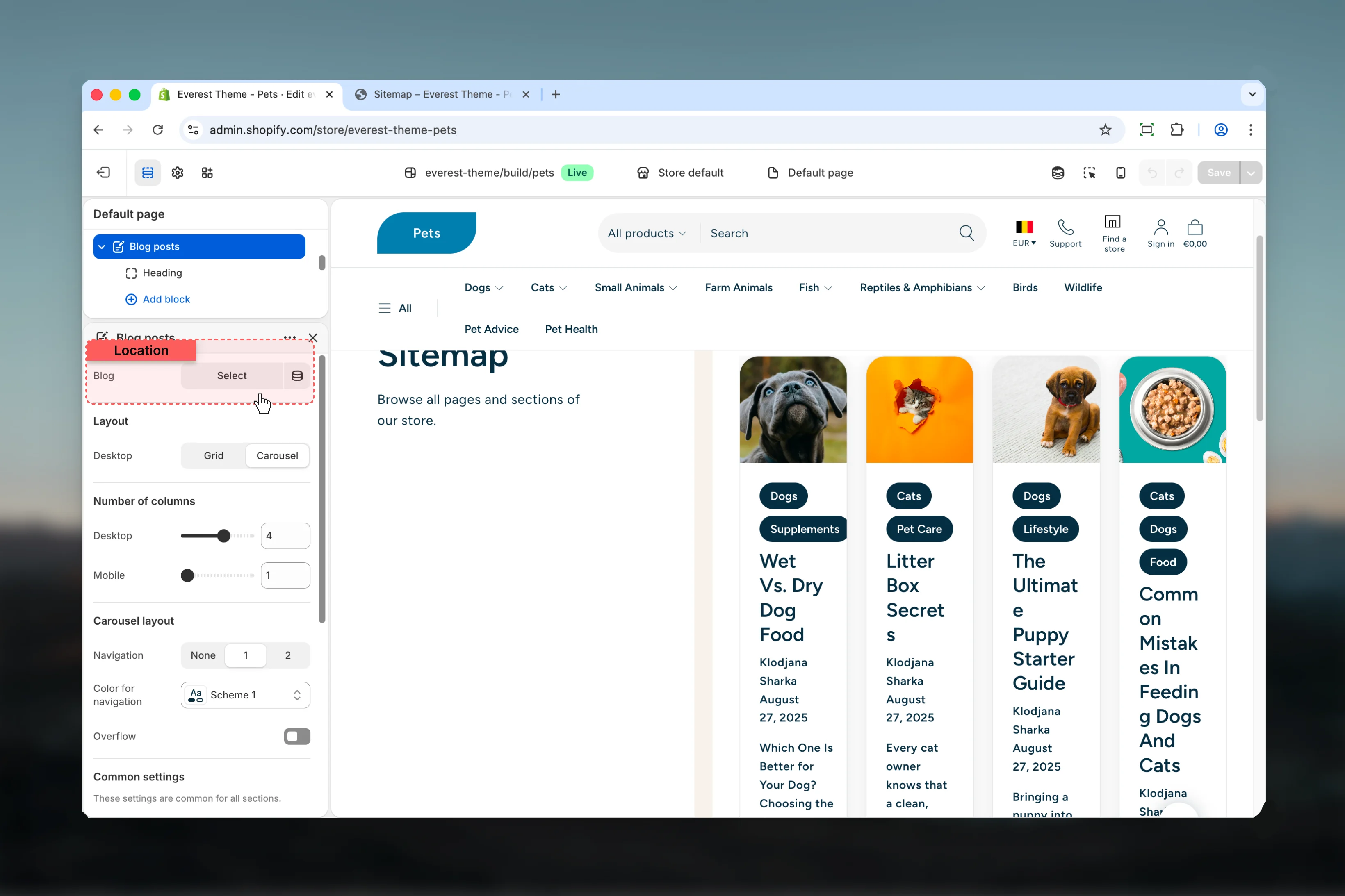Set Desktop layout to Carousel
This screenshot has width=1345, height=896.
tap(277, 455)
